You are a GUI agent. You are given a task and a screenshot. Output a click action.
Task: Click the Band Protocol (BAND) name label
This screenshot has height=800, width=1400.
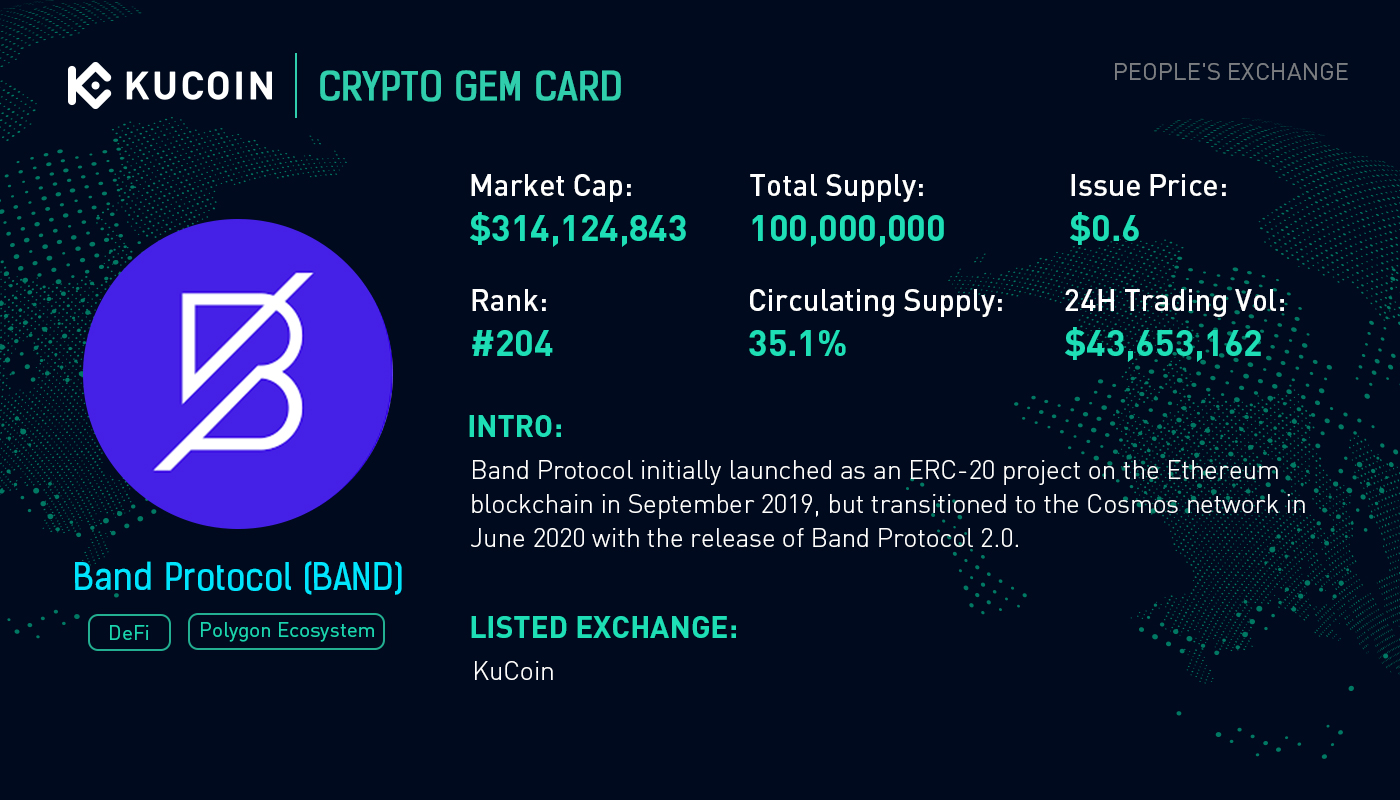[238, 577]
